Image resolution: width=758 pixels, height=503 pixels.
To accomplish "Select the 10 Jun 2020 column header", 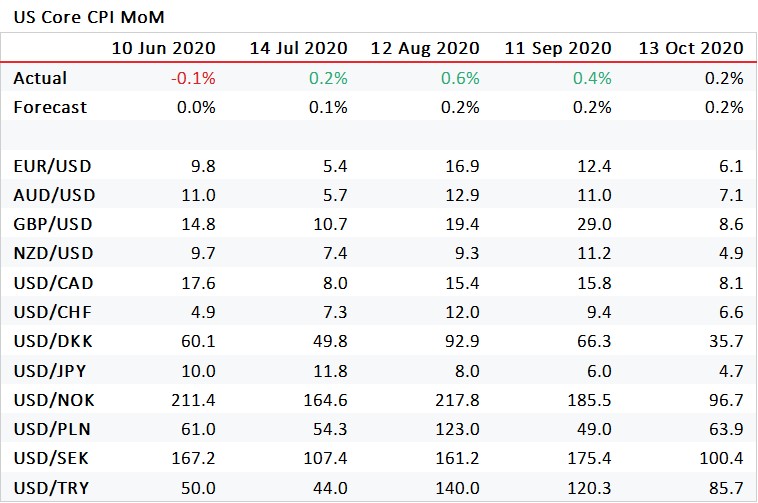I will (163, 48).
